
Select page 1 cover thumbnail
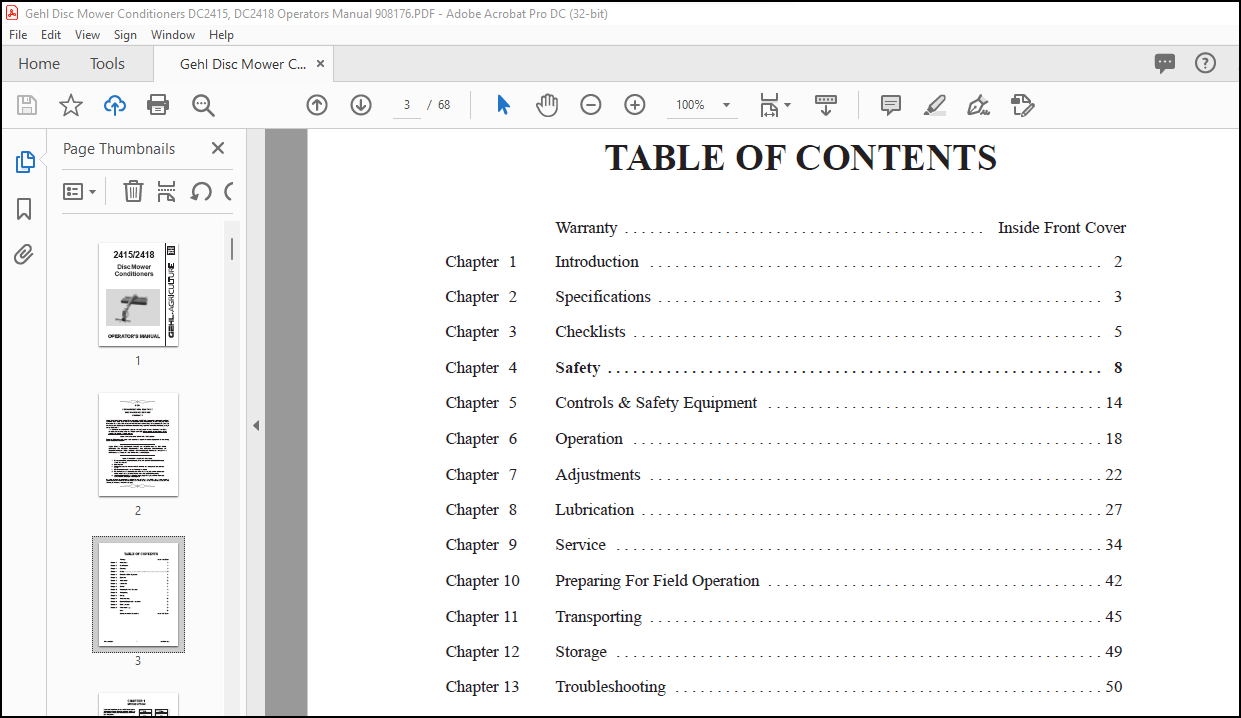coord(138,294)
